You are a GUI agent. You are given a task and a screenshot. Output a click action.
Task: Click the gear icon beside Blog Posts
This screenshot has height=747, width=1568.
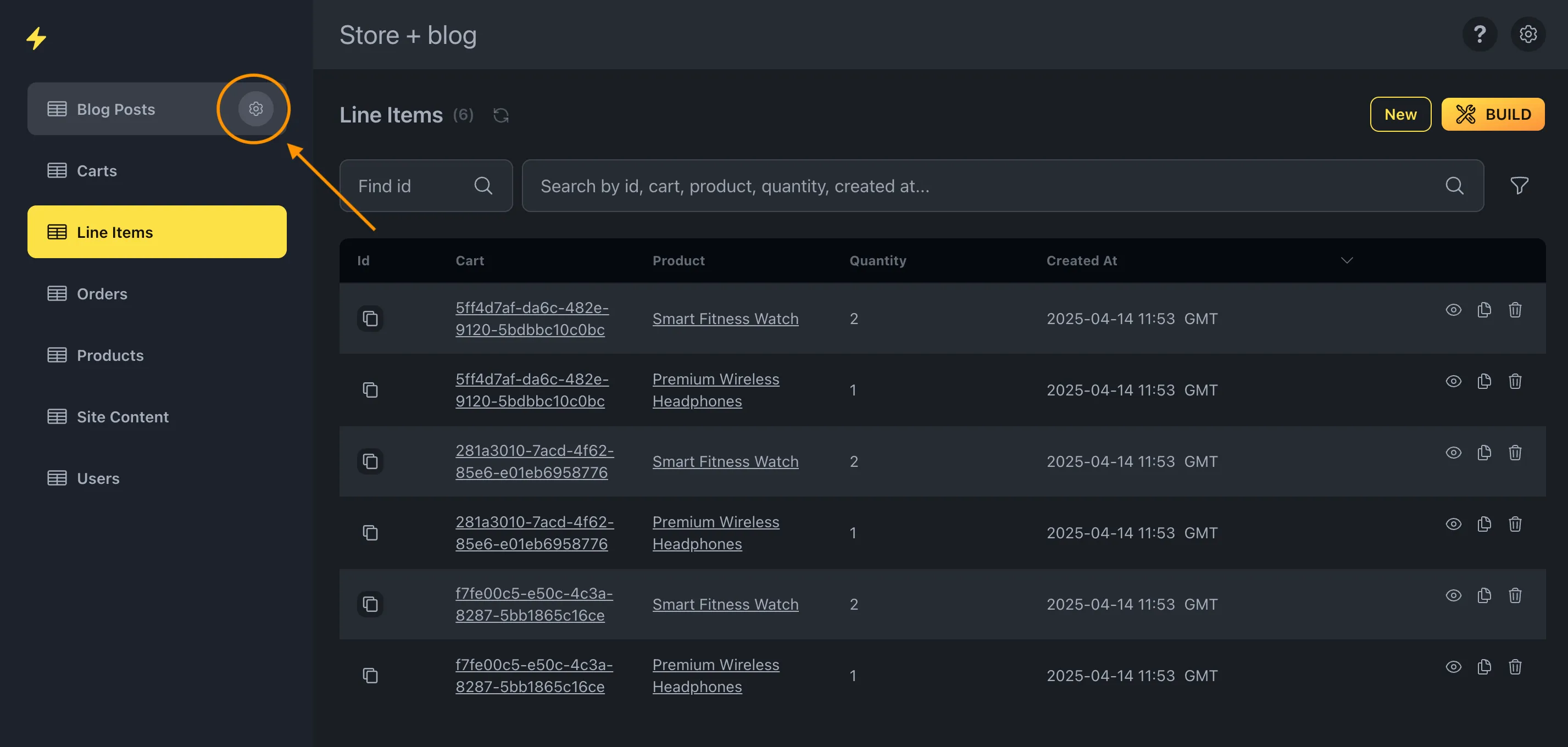click(255, 109)
